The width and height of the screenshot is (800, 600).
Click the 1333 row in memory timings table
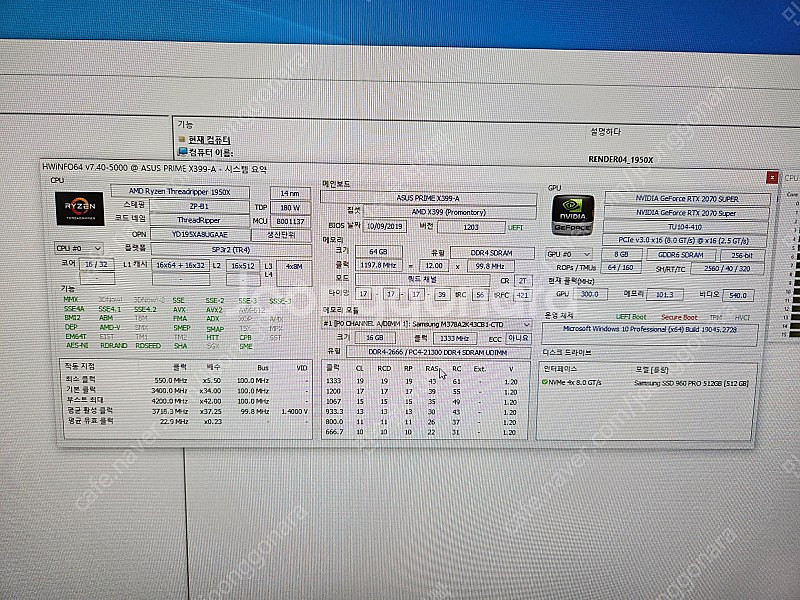pyautogui.click(x=423, y=381)
